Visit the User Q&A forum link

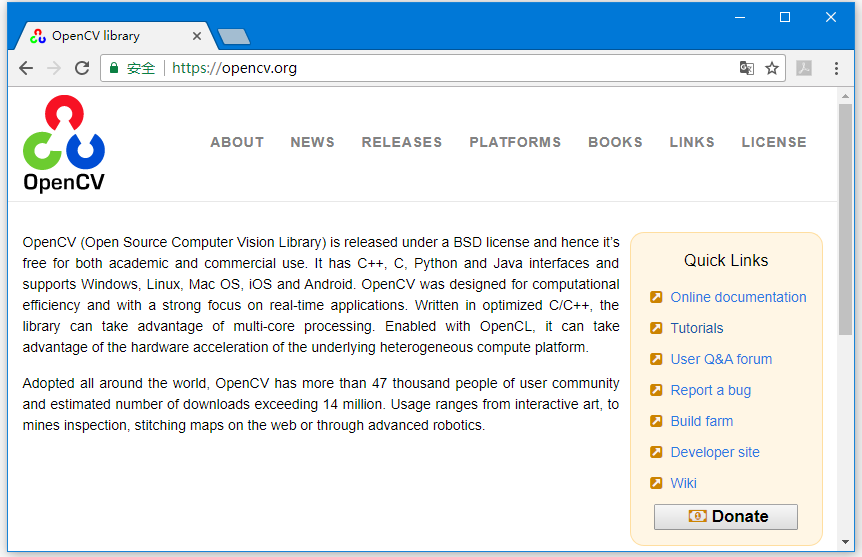point(721,359)
